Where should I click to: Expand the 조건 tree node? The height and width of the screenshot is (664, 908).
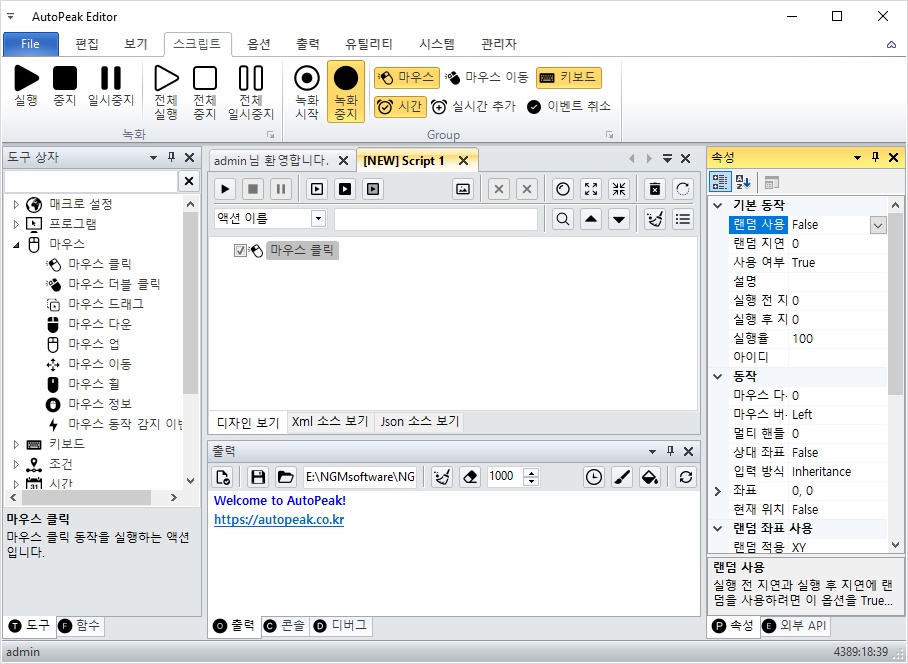pos(16,464)
